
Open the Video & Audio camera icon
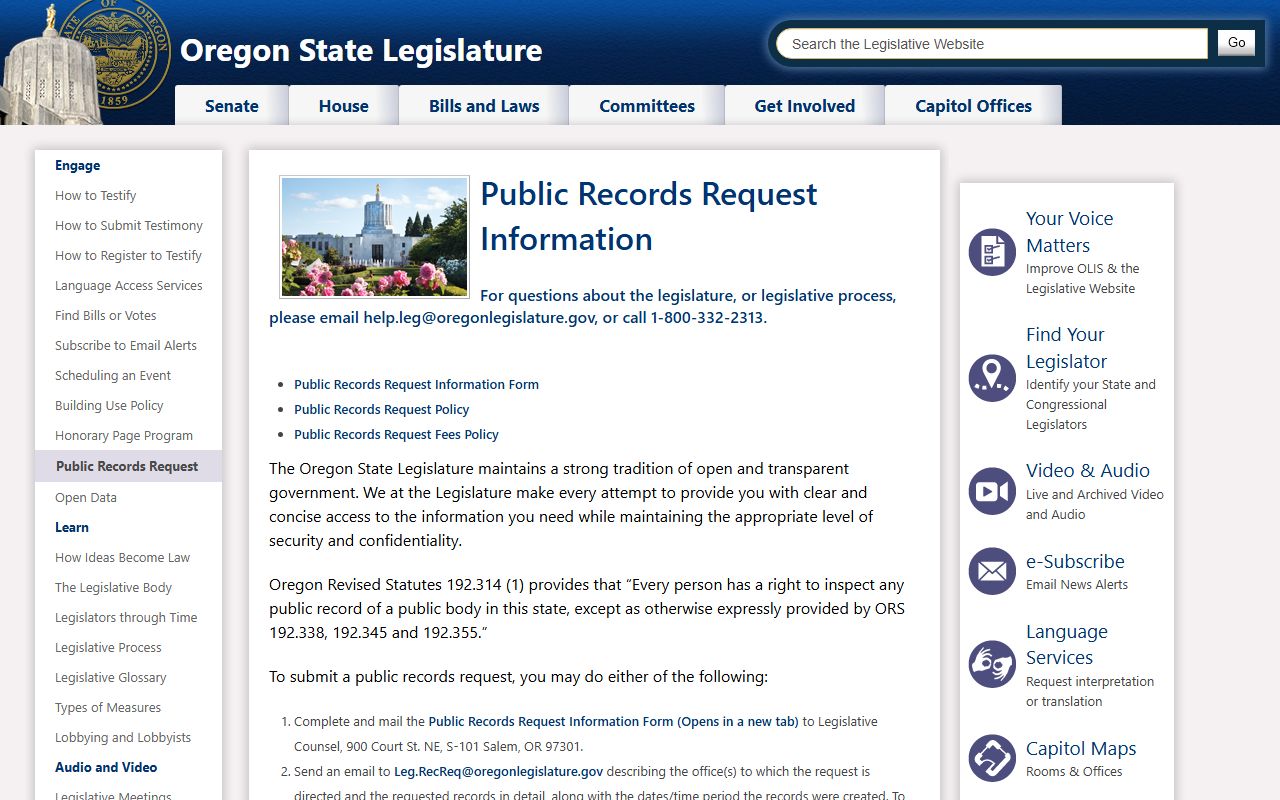coord(992,491)
